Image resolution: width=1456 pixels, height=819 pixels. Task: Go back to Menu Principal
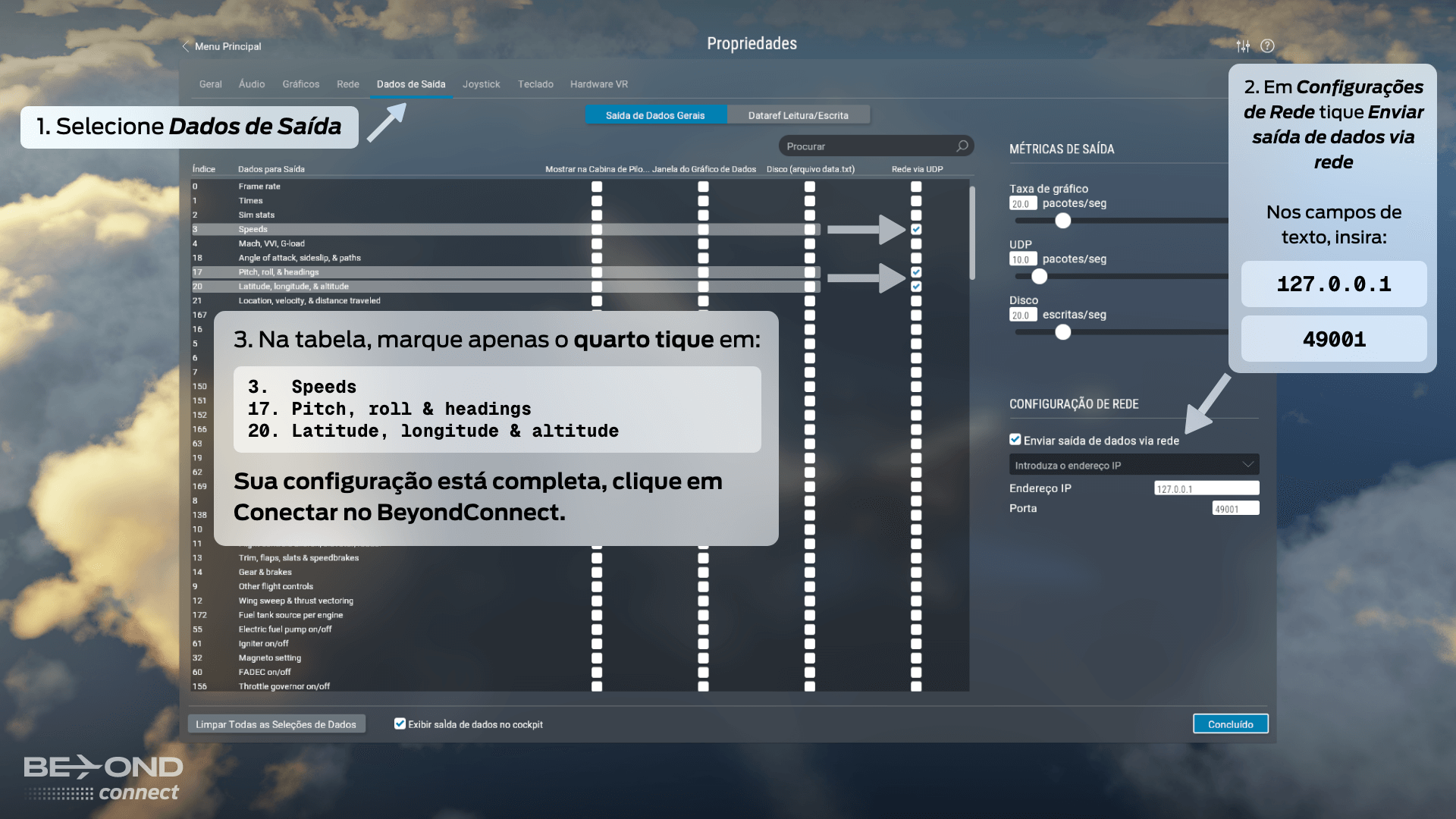[221, 46]
